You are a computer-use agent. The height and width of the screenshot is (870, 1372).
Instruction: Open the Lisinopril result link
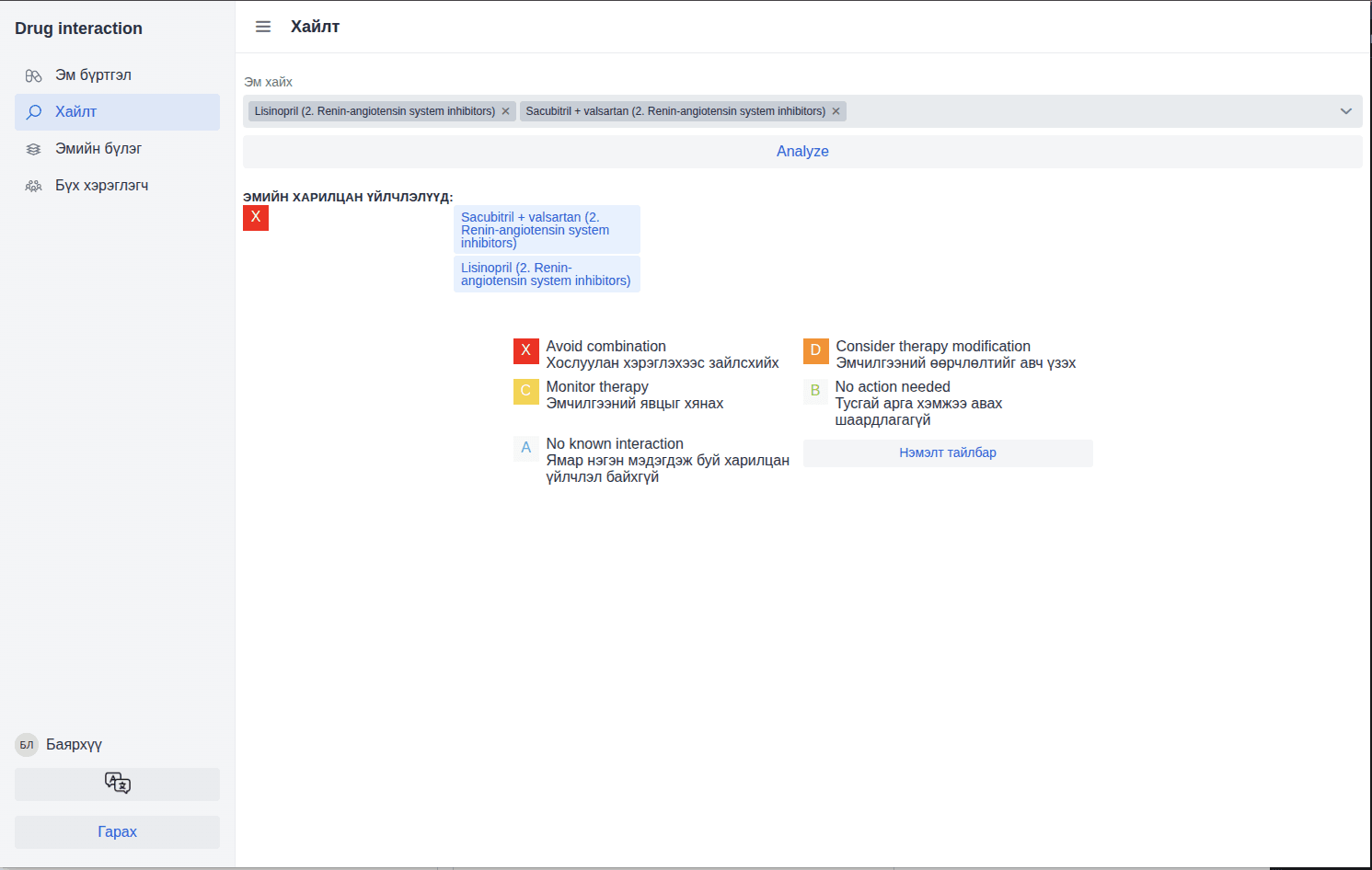click(x=546, y=274)
